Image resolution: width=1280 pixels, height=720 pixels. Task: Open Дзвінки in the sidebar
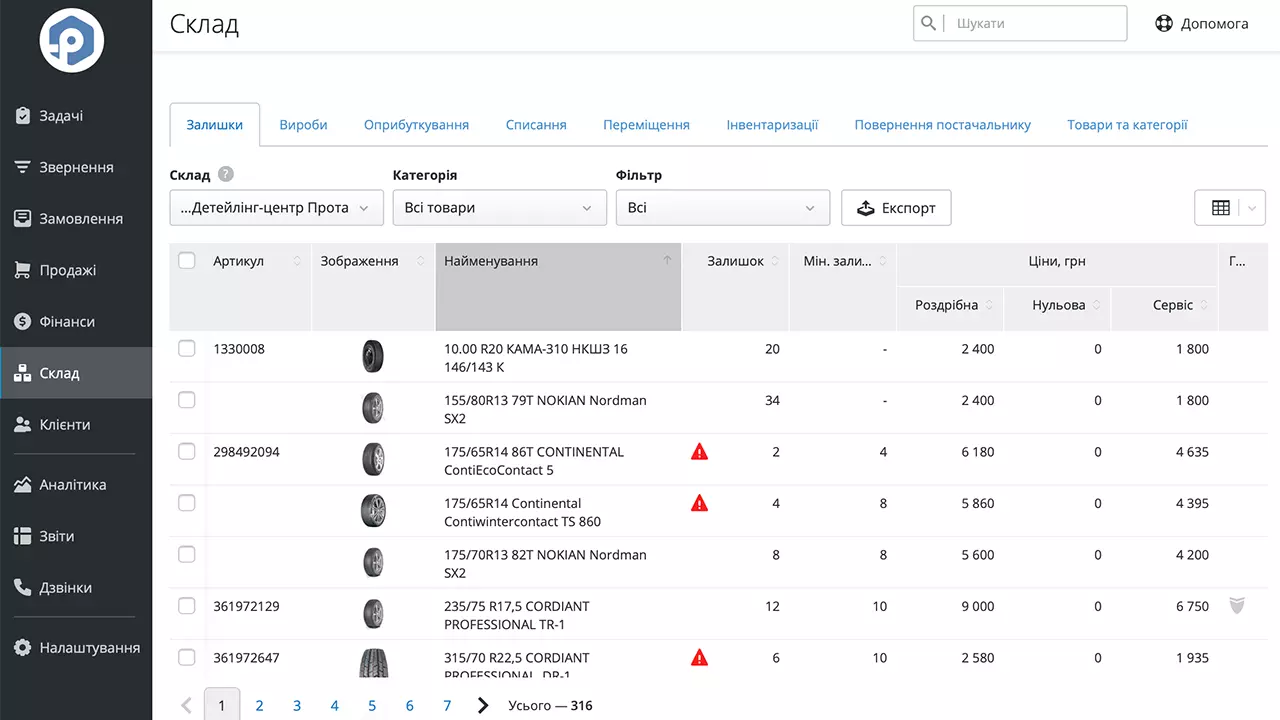click(x=76, y=588)
